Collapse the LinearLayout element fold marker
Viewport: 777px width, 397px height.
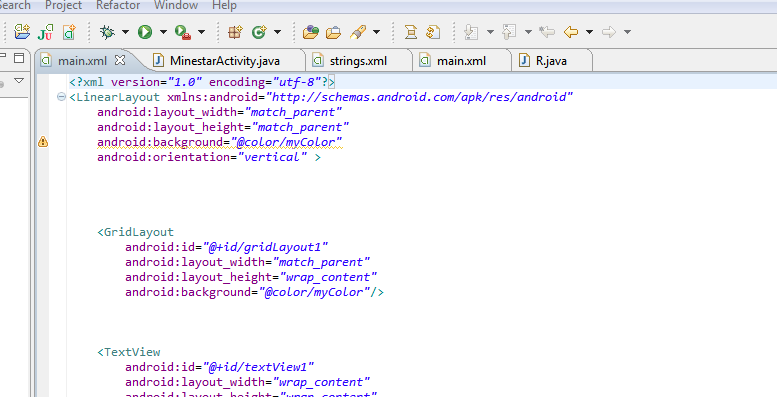click(x=61, y=97)
